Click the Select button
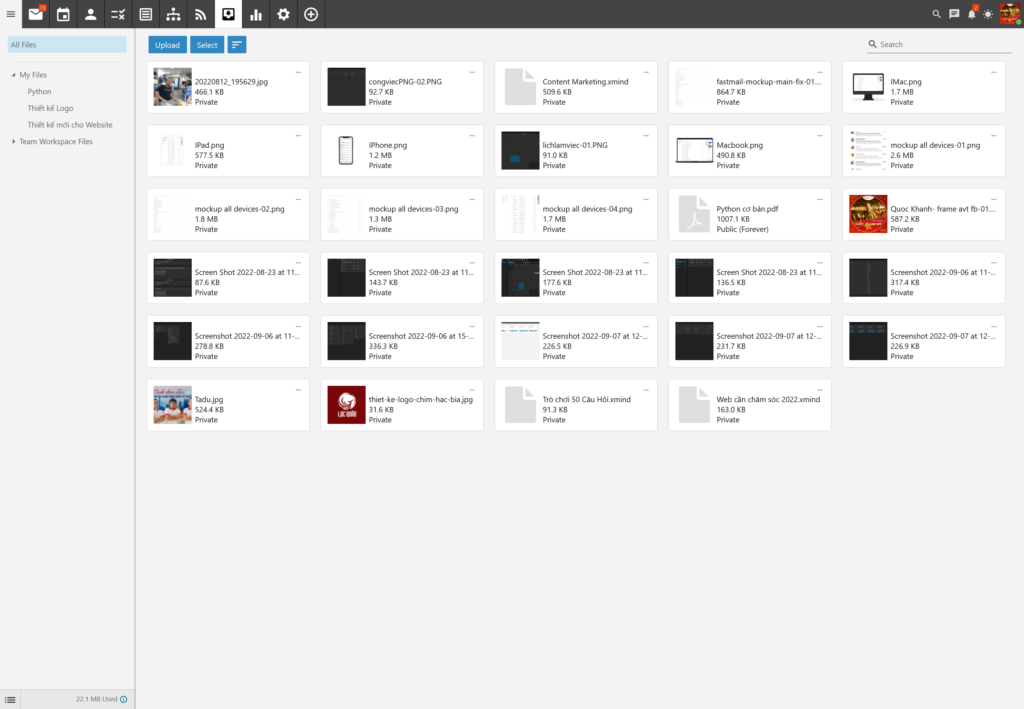This screenshot has width=1024, height=709. click(x=207, y=45)
